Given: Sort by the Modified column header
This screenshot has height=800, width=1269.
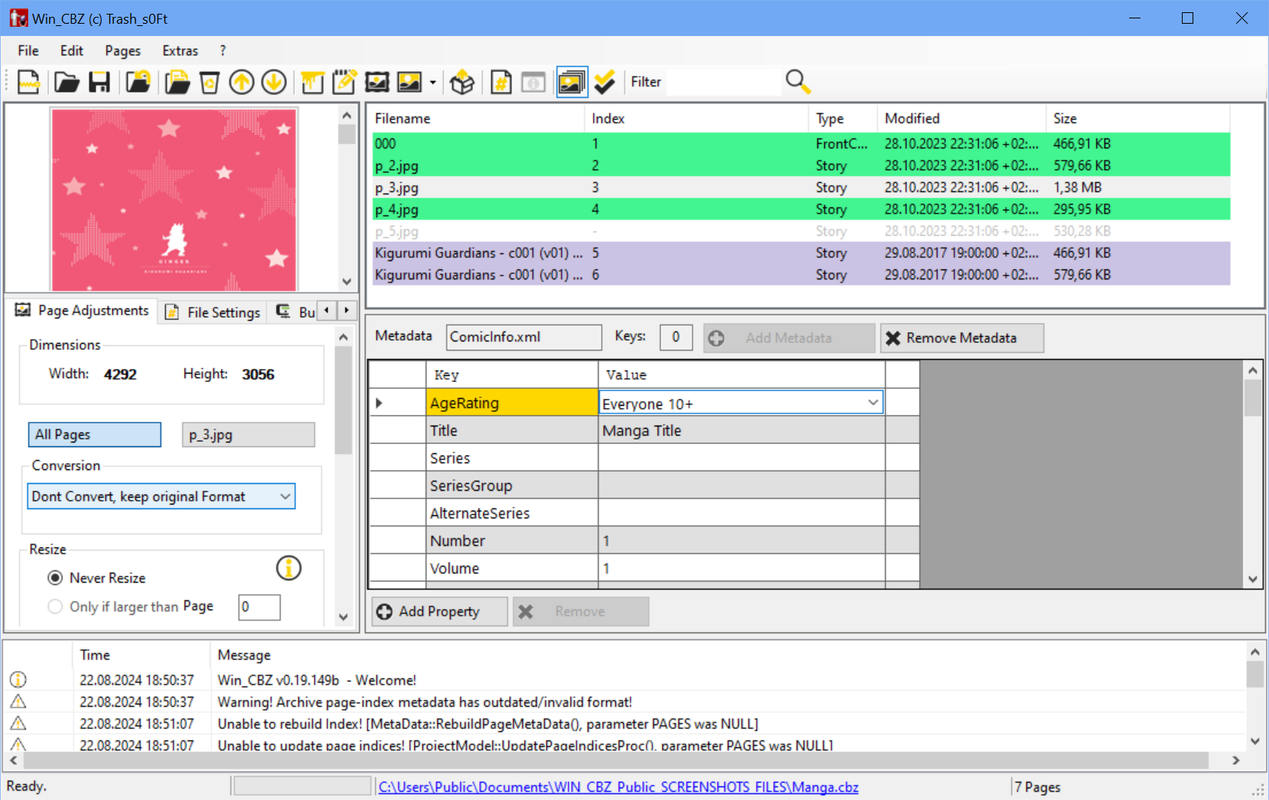Looking at the screenshot, I should 962,118.
